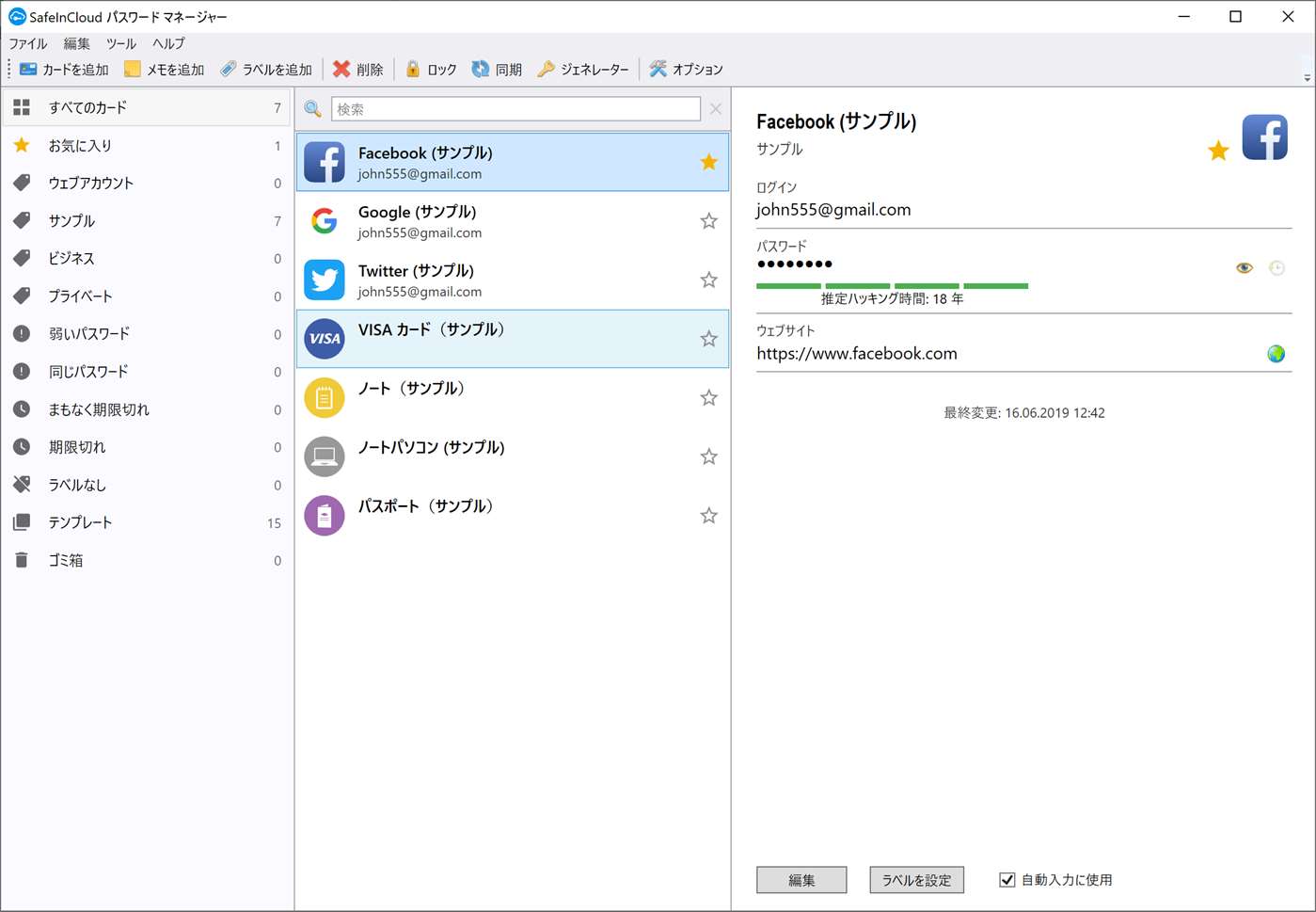The height and width of the screenshot is (912, 1316).
Task: Uncheck 自動入力に使用 checkbox
Action: point(1007,880)
